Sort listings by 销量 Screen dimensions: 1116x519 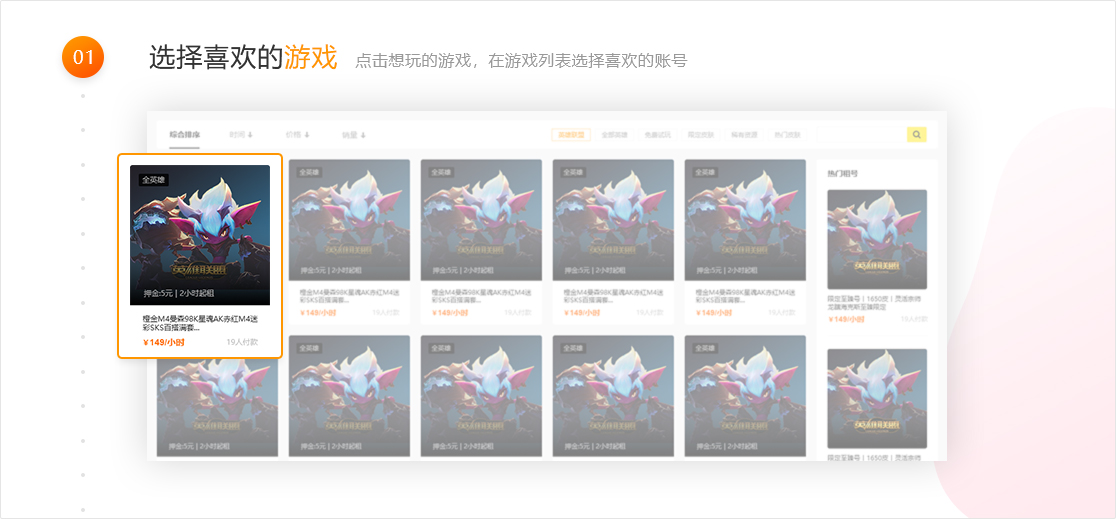354,135
